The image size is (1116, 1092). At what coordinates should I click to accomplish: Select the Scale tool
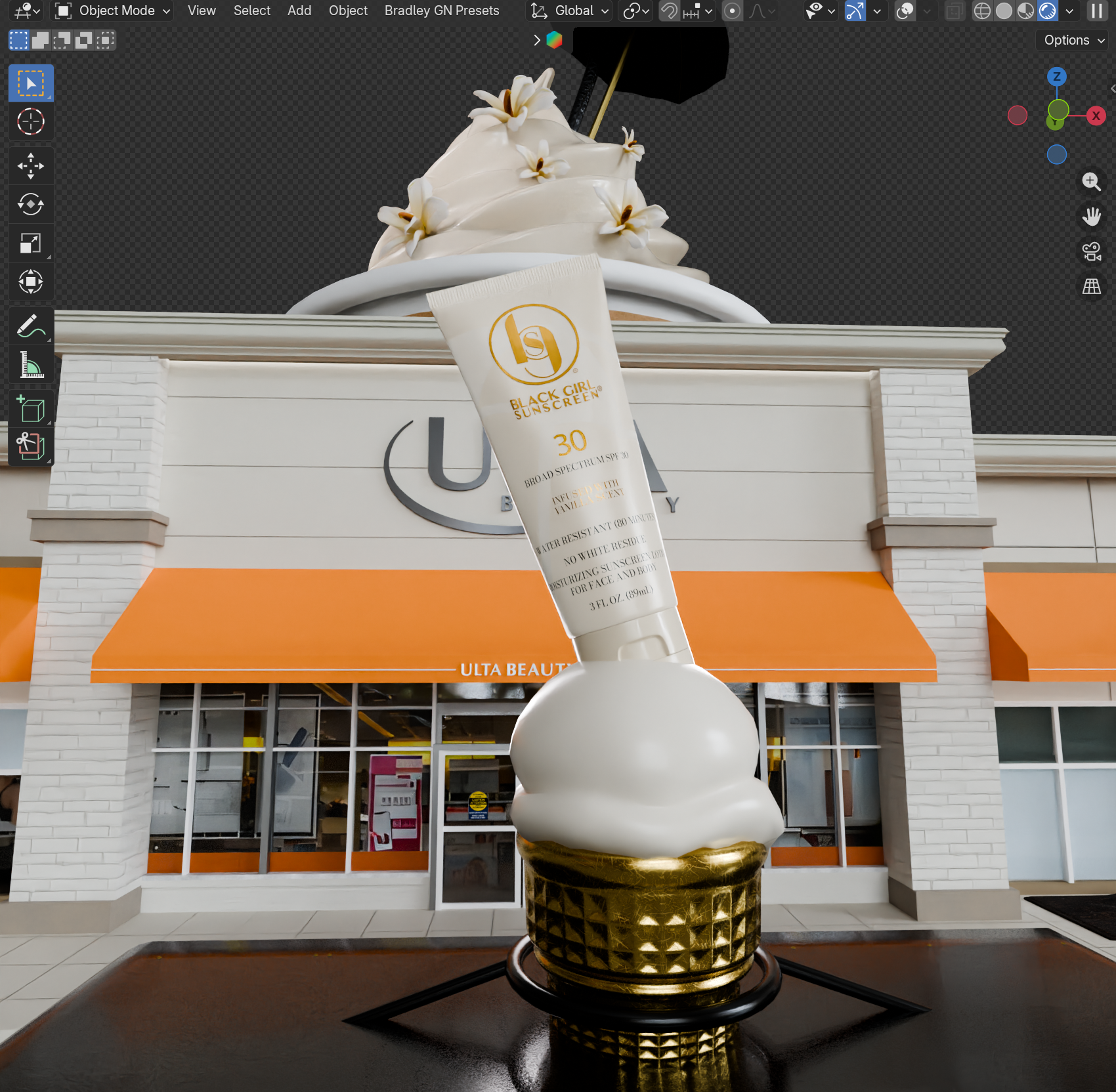[x=30, y=243]
